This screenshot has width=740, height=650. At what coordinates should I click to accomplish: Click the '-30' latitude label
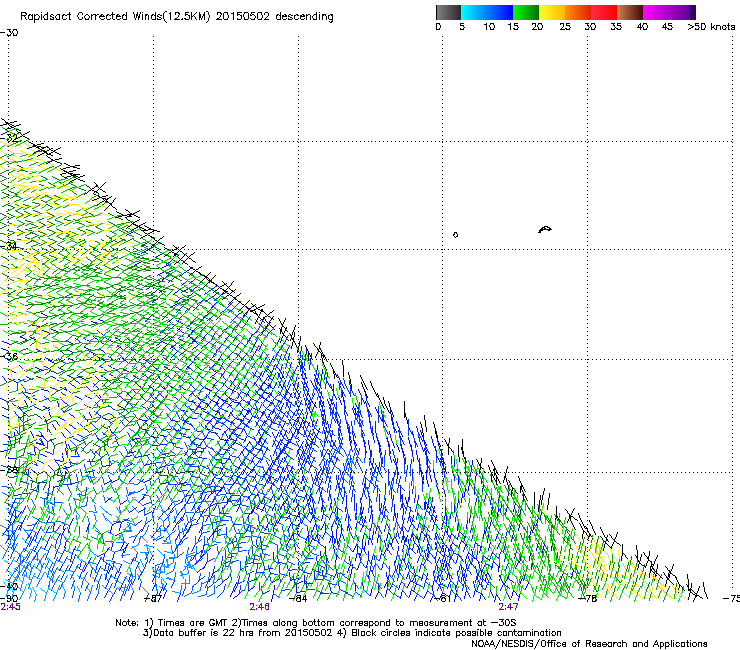[x=9, y=33]
